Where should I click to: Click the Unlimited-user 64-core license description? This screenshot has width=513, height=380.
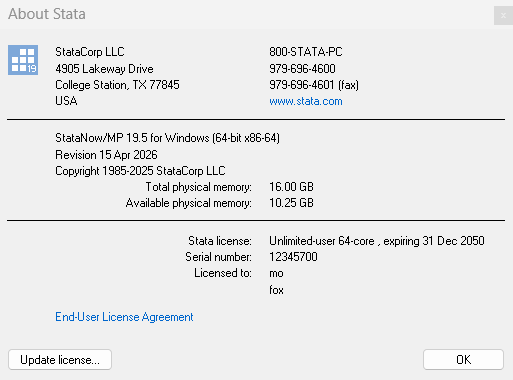[x=377, y=241]
